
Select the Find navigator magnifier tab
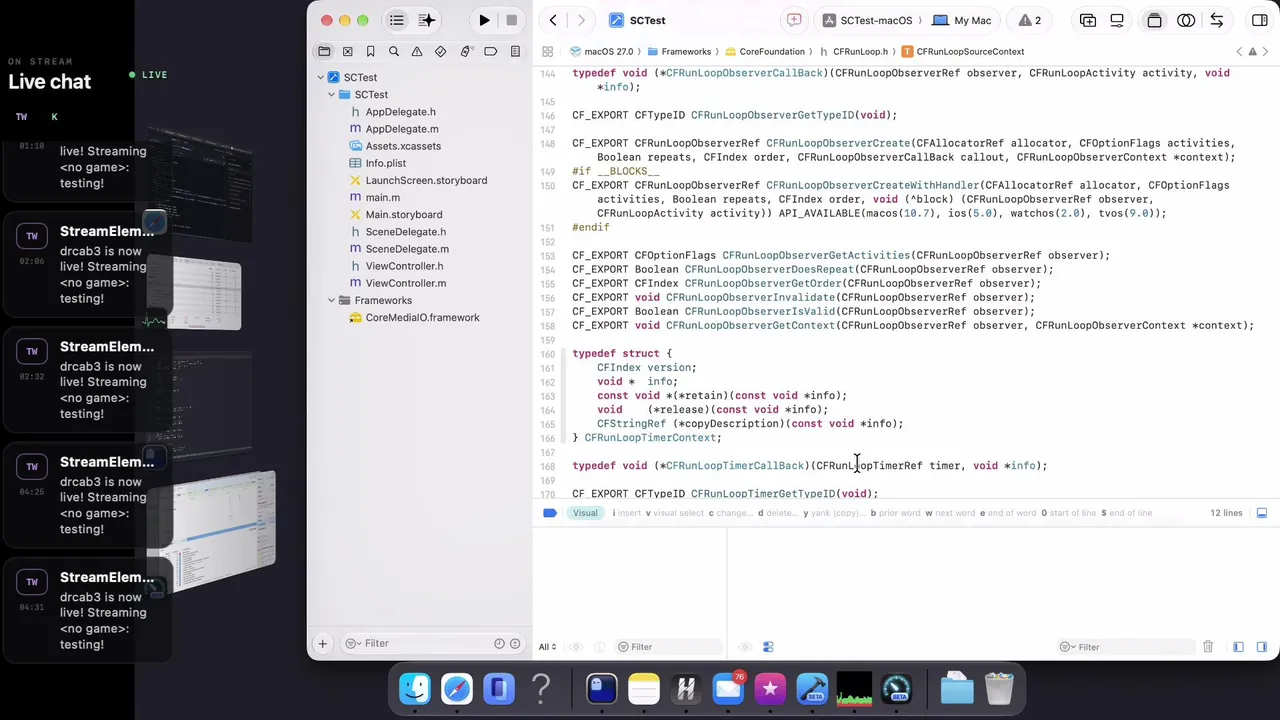394,51
